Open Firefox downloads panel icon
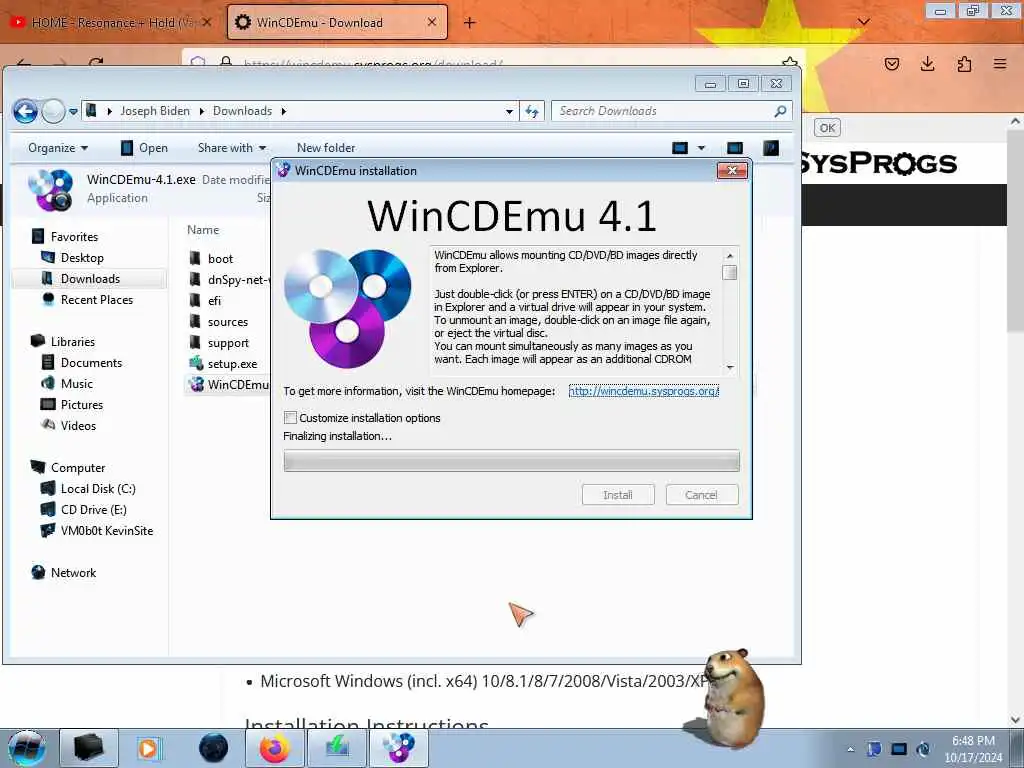Viewport: 1024px width, 768px height. coord(927,64)
